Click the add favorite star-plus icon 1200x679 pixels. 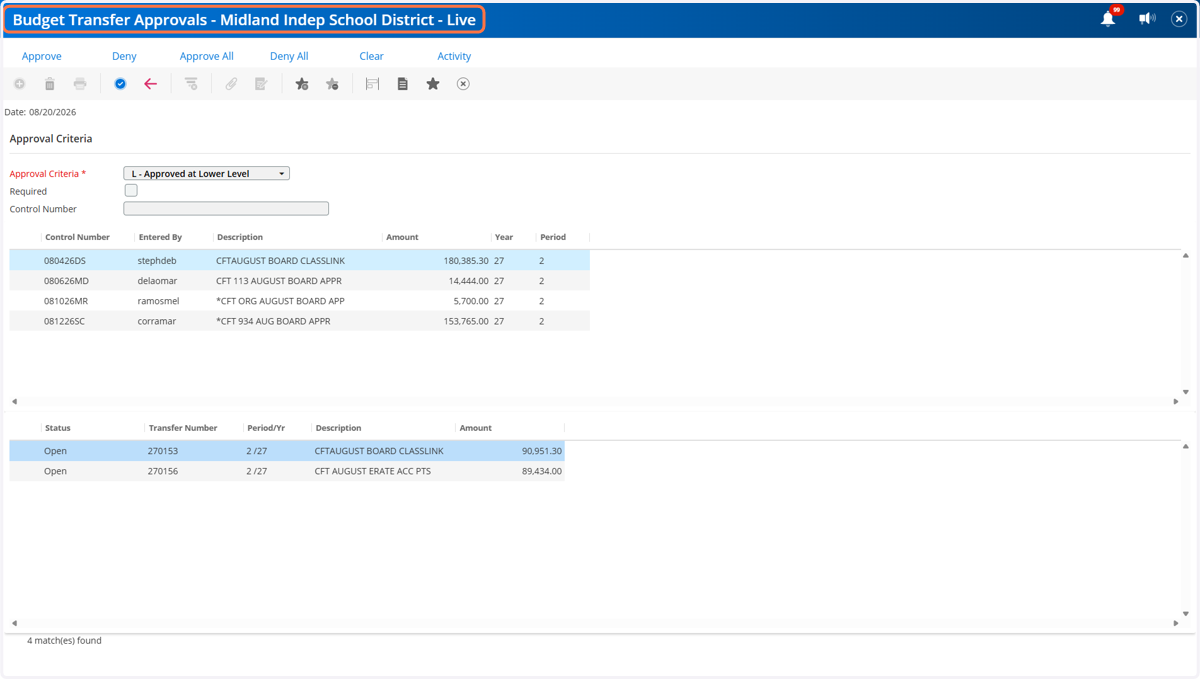pyautogui.click(x=302, y=84)
